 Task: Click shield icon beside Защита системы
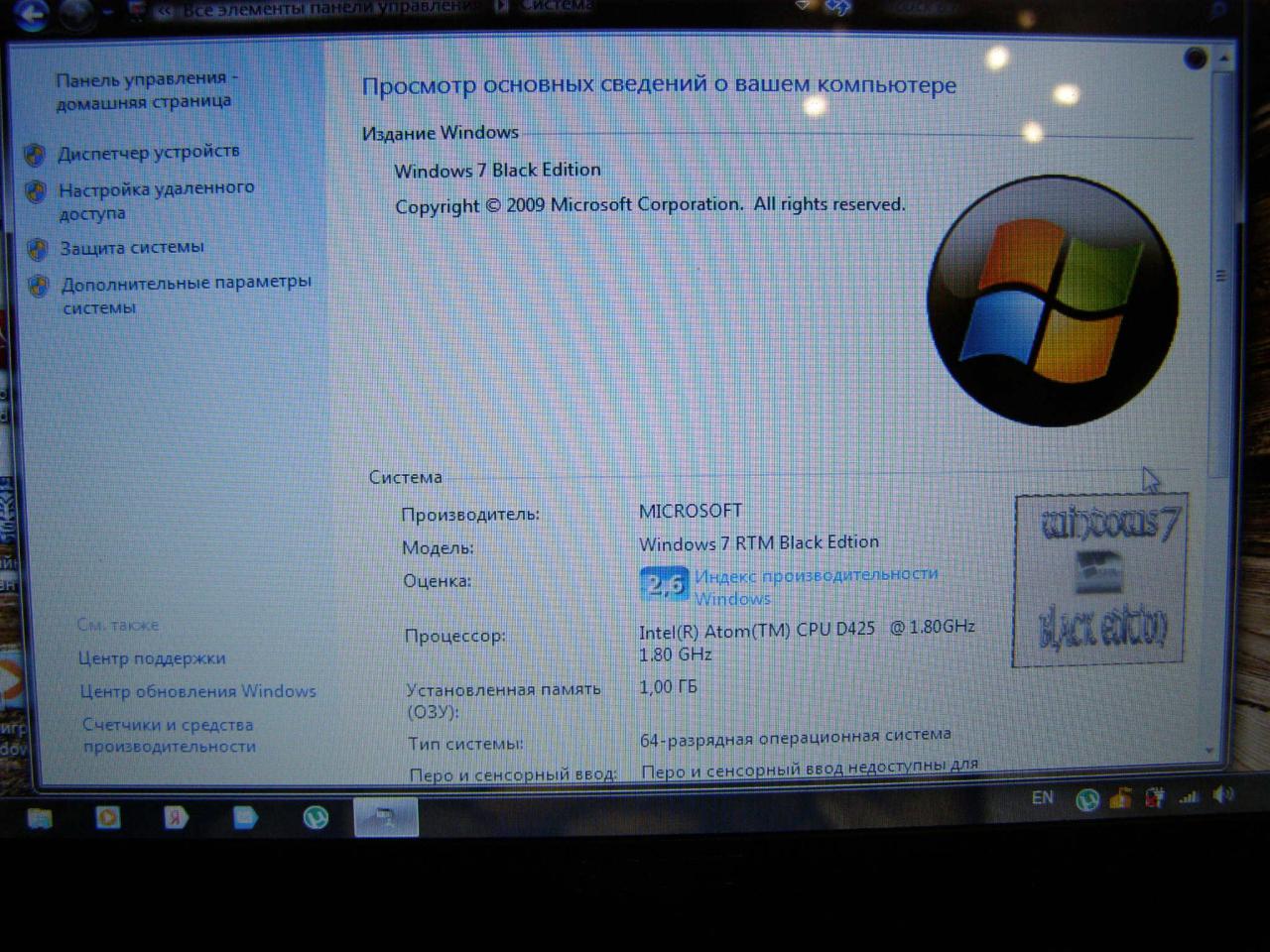(38, 250)
